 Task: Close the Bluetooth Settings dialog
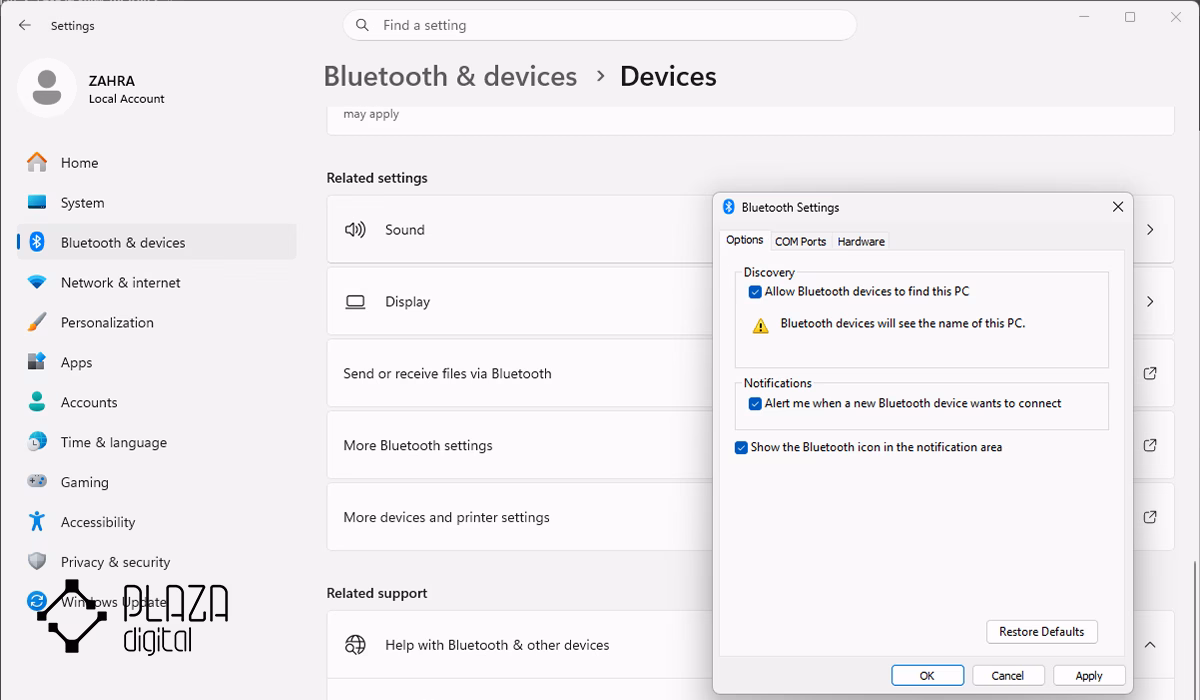pyautogui.click(x=1118, y=207)
